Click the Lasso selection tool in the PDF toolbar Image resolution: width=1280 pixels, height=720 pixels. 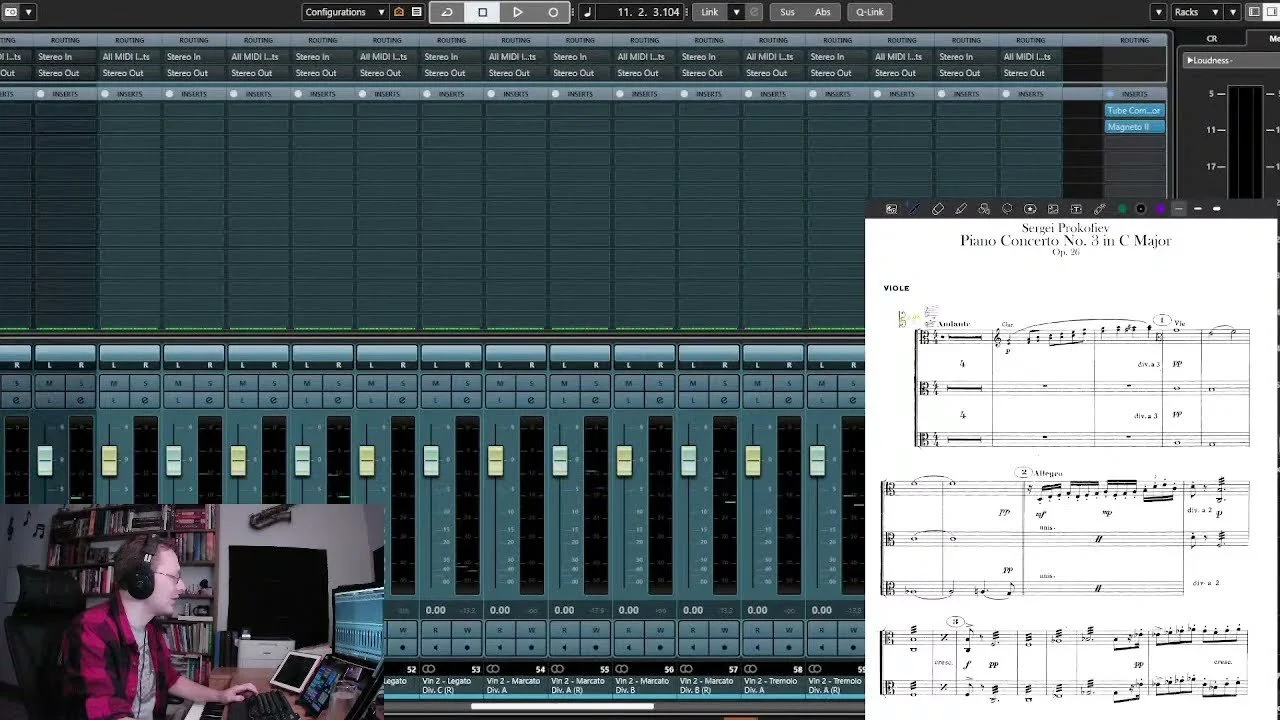pos(1007,208)
